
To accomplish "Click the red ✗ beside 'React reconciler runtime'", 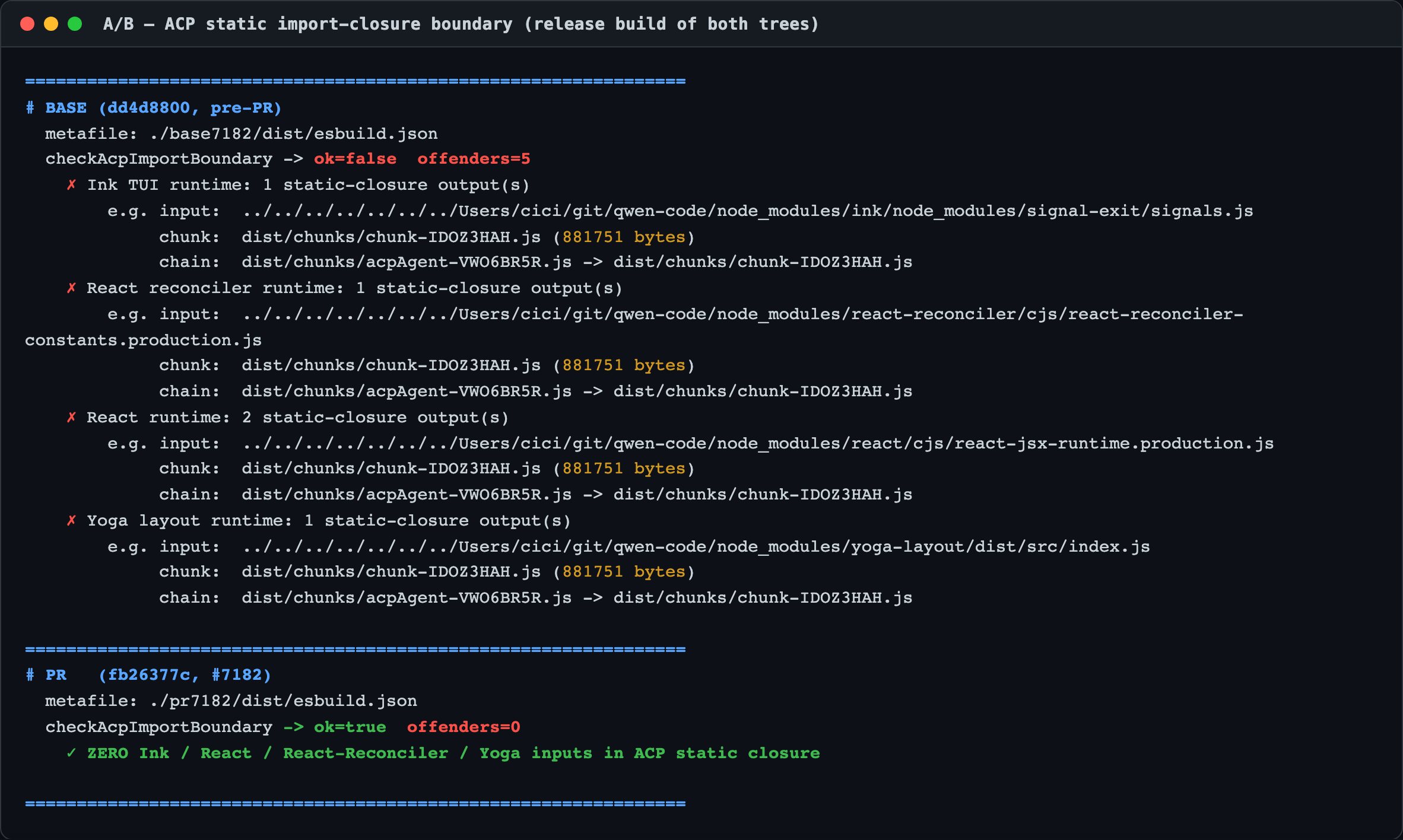I will 71,288.
